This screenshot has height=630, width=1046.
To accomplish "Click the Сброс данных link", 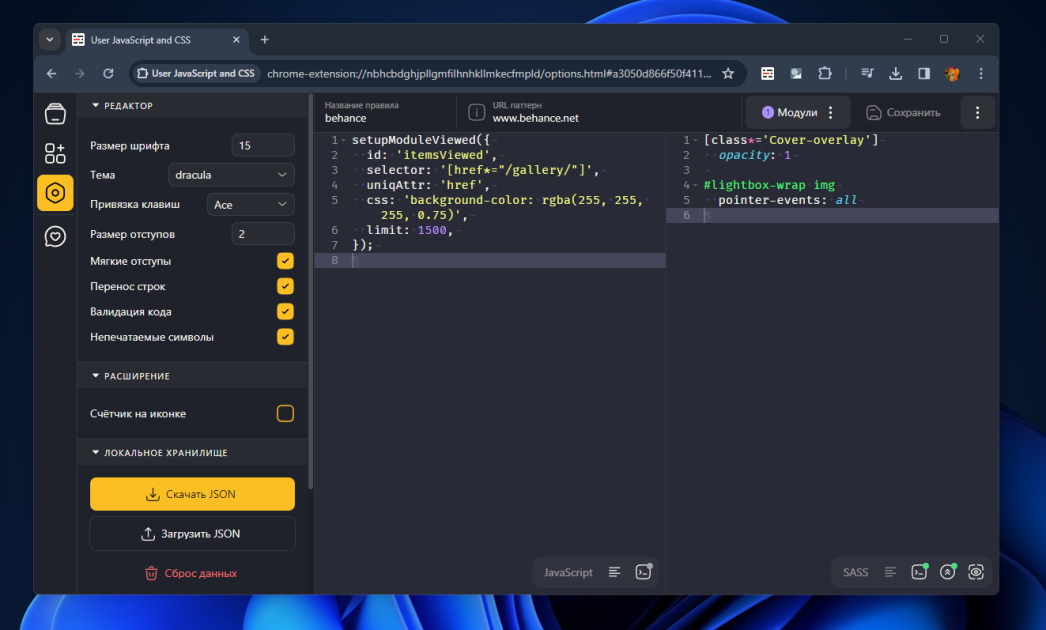I will pos(191,573).
